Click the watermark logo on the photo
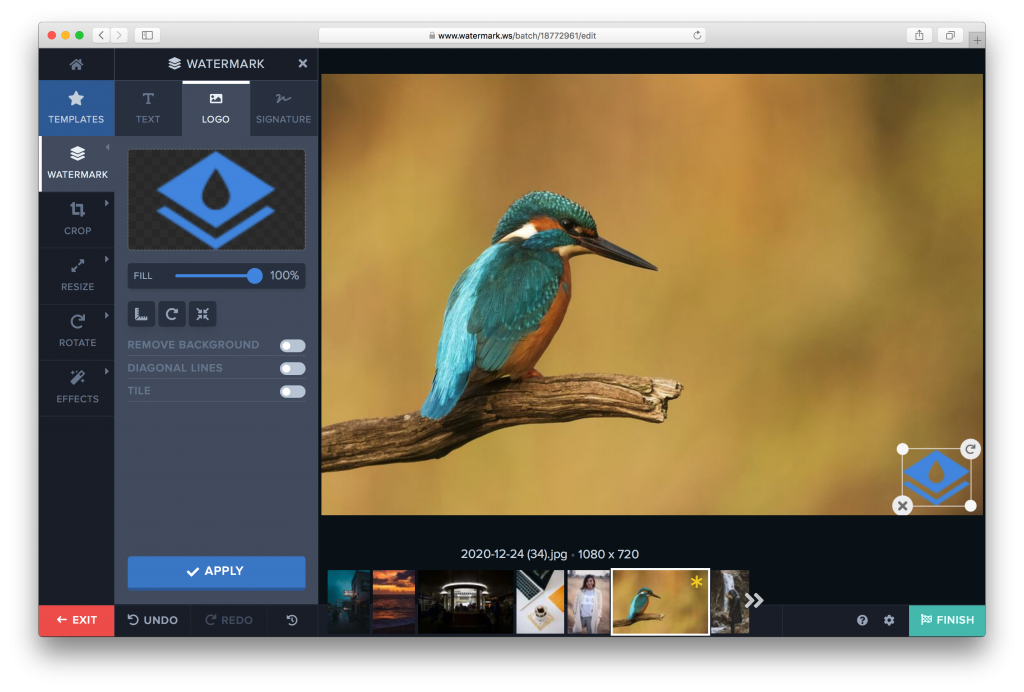Screen dimensions: 1024x692 (x=936, y=477)
